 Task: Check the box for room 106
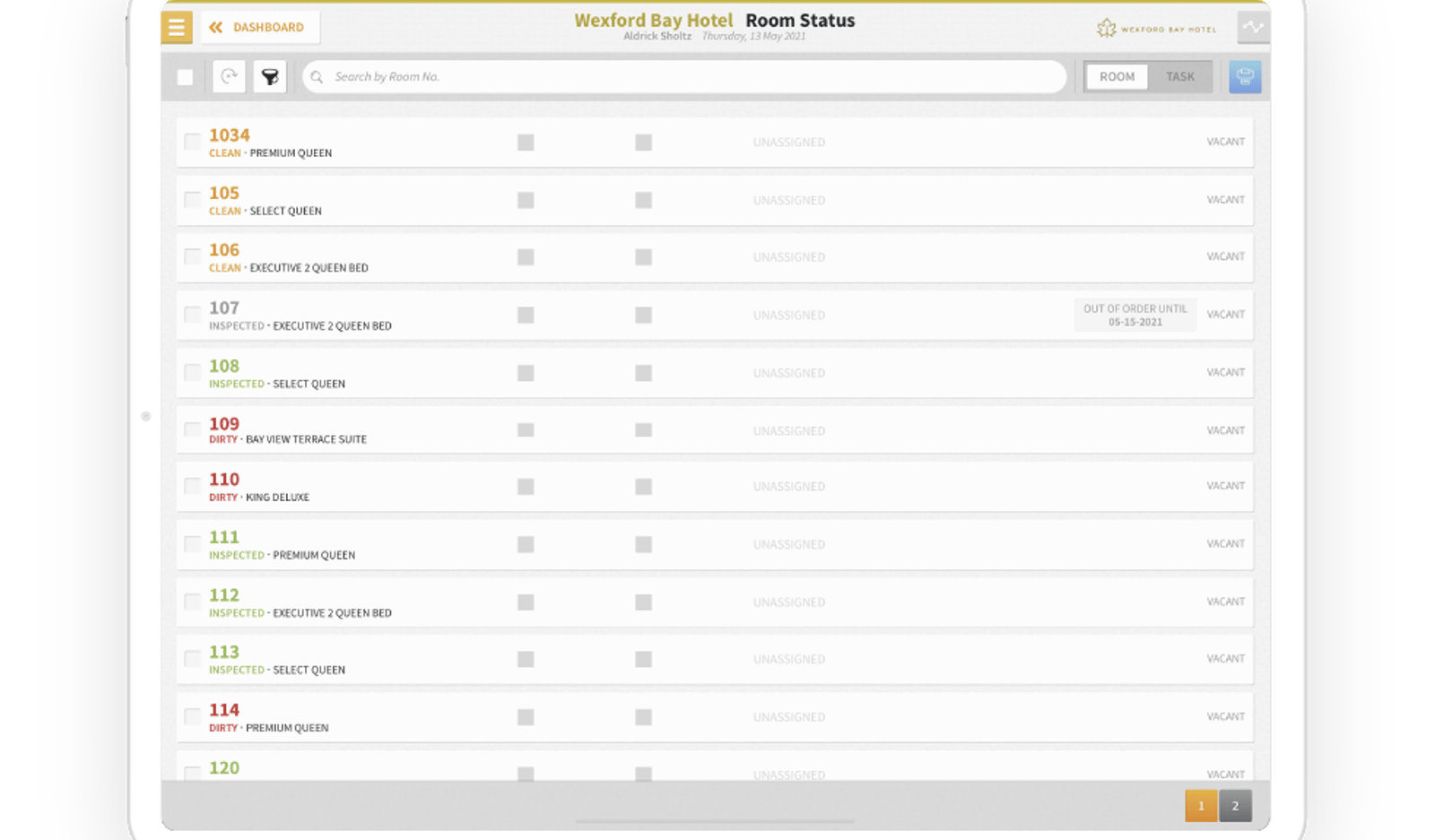coord(192,256)
